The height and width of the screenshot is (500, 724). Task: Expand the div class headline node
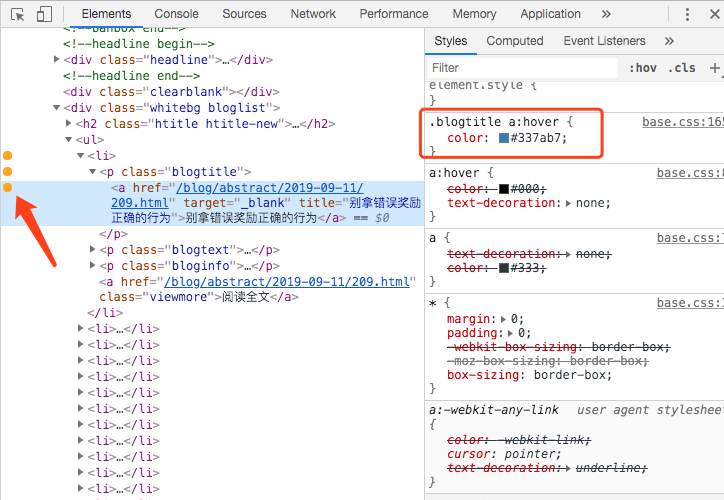57,60
